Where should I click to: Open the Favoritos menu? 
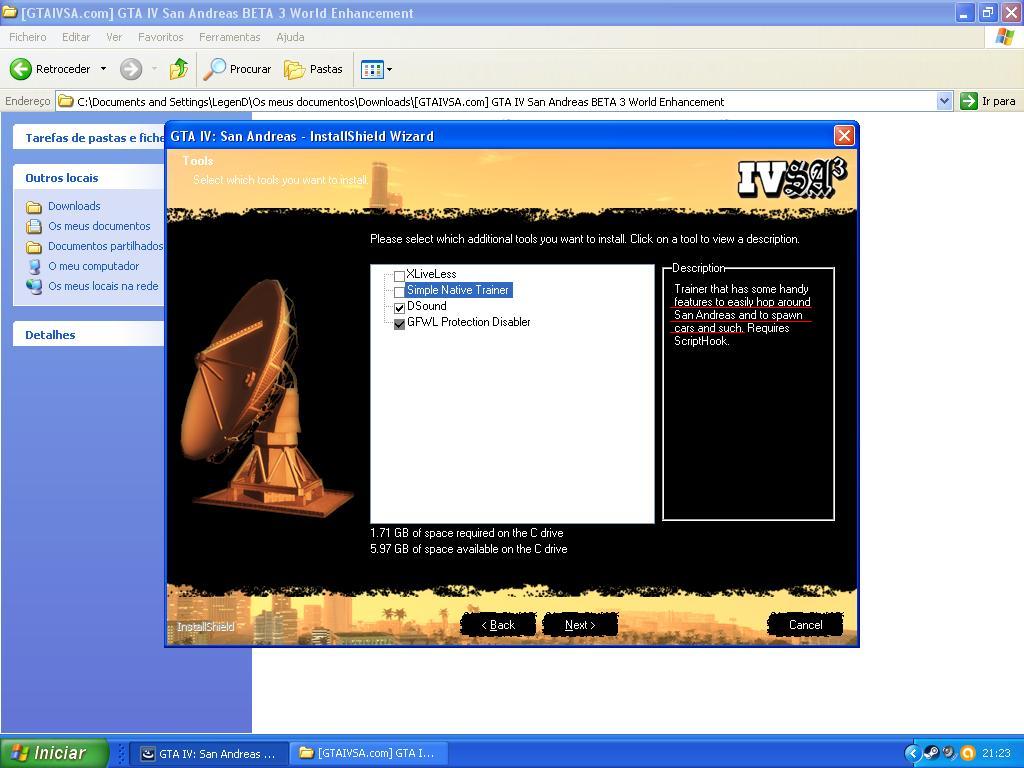(x=161, y=37)
